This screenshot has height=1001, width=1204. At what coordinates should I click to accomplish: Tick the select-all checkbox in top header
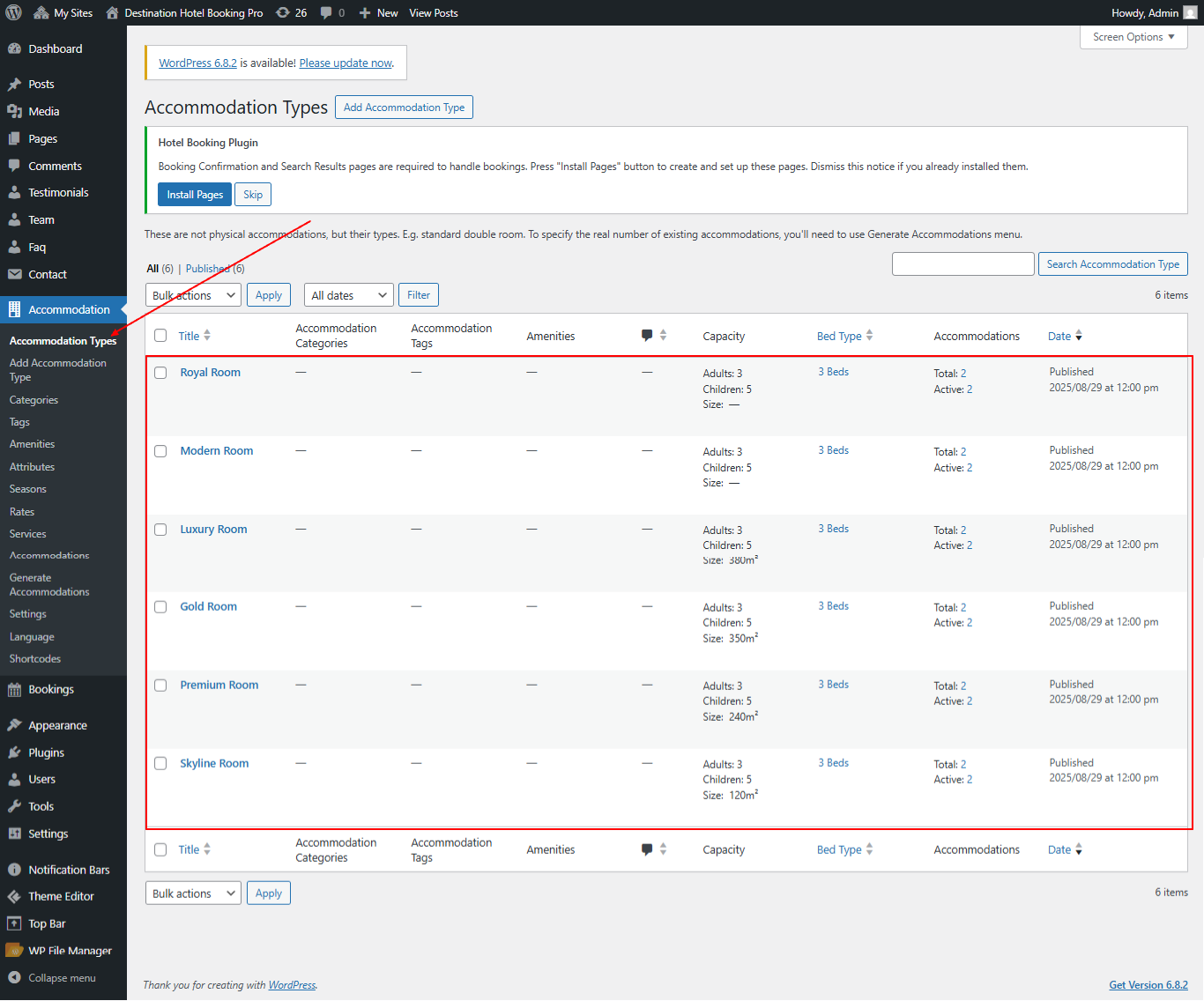pos(160,336)
